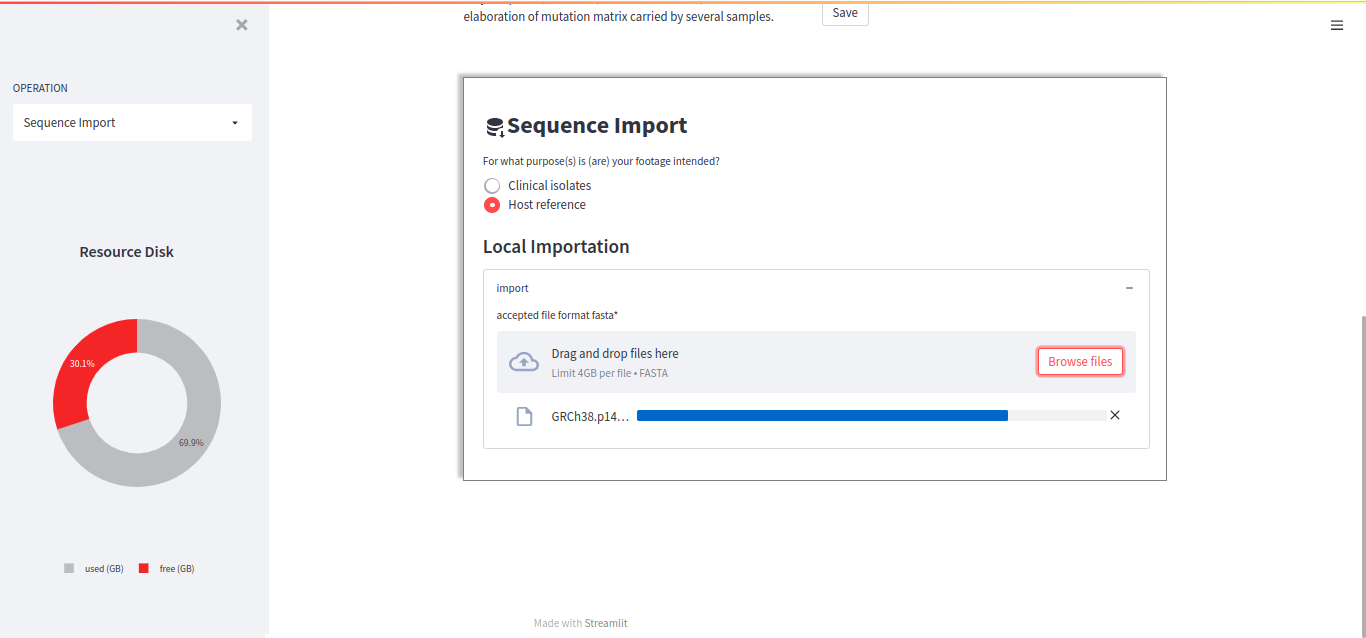Click the Resource Disk chart title
This screenshot has height=638, width=1366.
127,252
